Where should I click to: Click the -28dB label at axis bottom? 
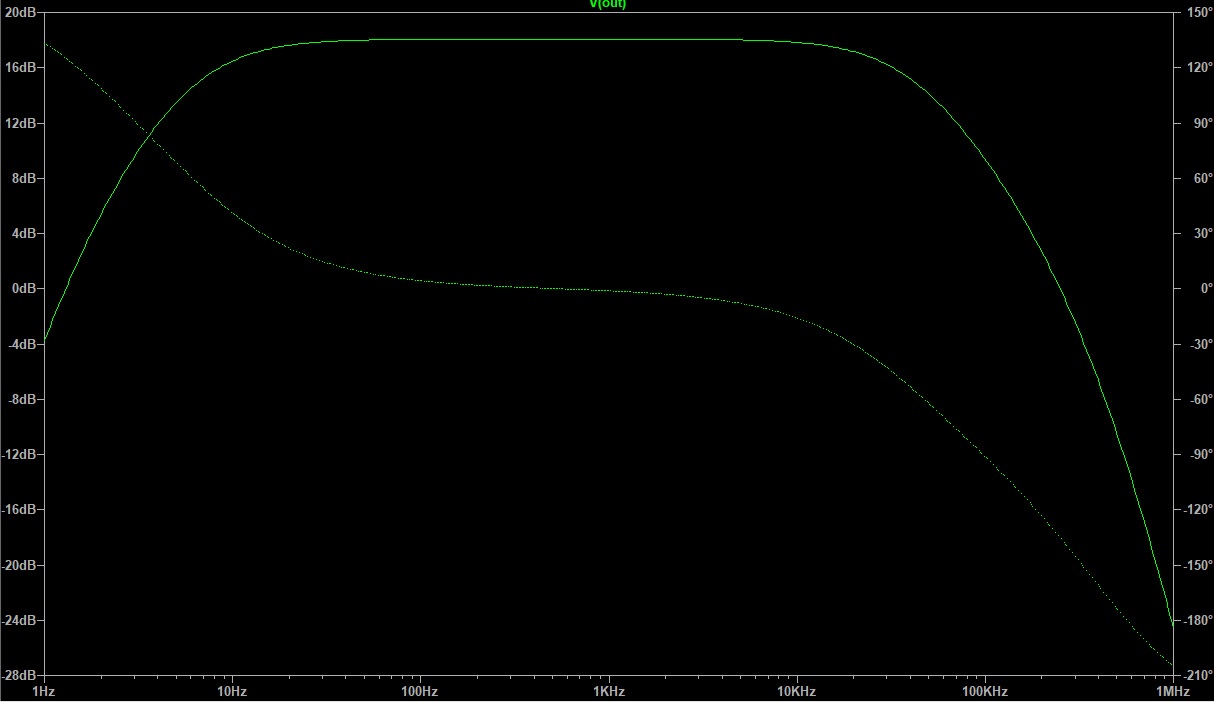(x=20, y=675)
